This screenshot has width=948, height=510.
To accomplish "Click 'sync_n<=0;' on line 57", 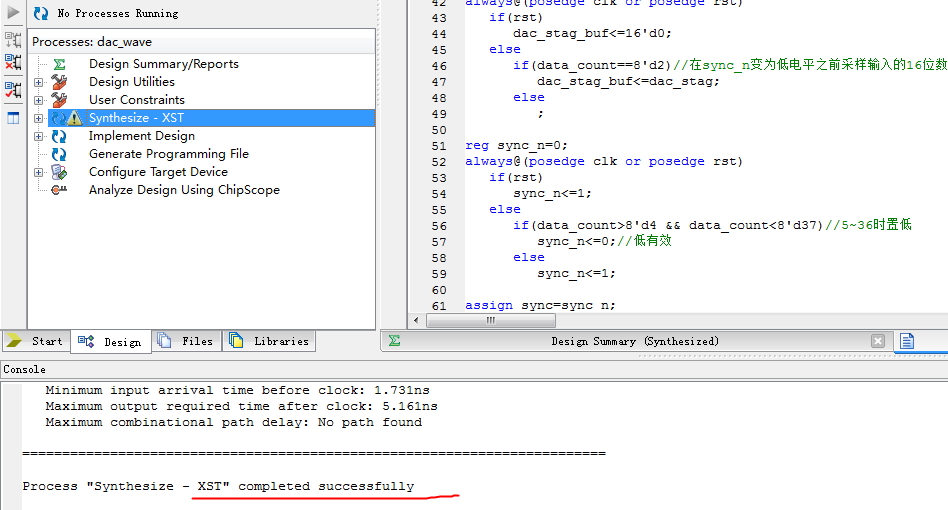I will tap(576, 242).
